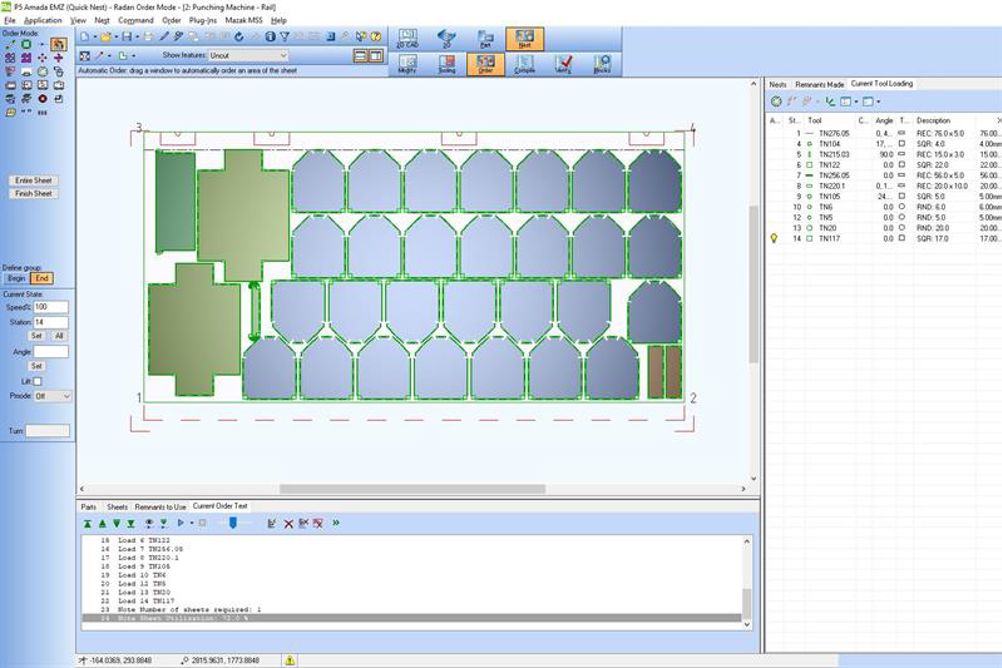Switch to the Remnants Made tab

click(x=819, y=84)
